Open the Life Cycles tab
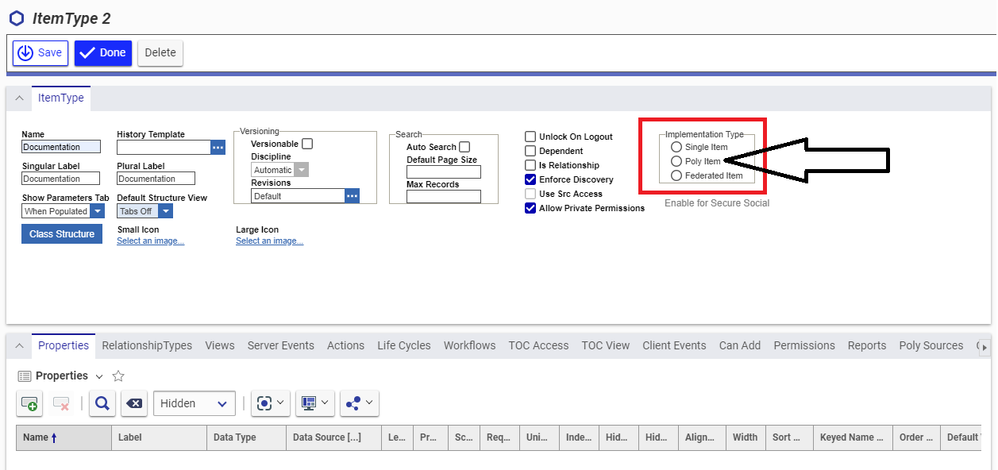This screenshot has height=470, width=998. click(x=404, y=345)
